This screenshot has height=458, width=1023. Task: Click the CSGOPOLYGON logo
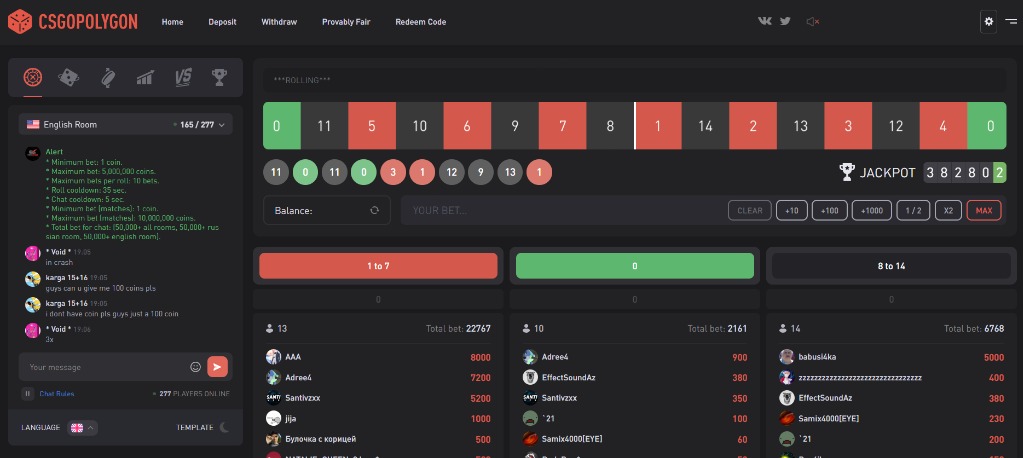tap(72, 22)
